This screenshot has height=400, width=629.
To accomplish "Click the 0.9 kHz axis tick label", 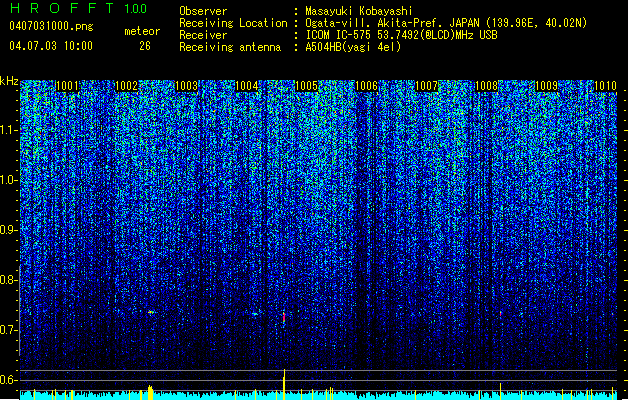I will pos(8,230).
